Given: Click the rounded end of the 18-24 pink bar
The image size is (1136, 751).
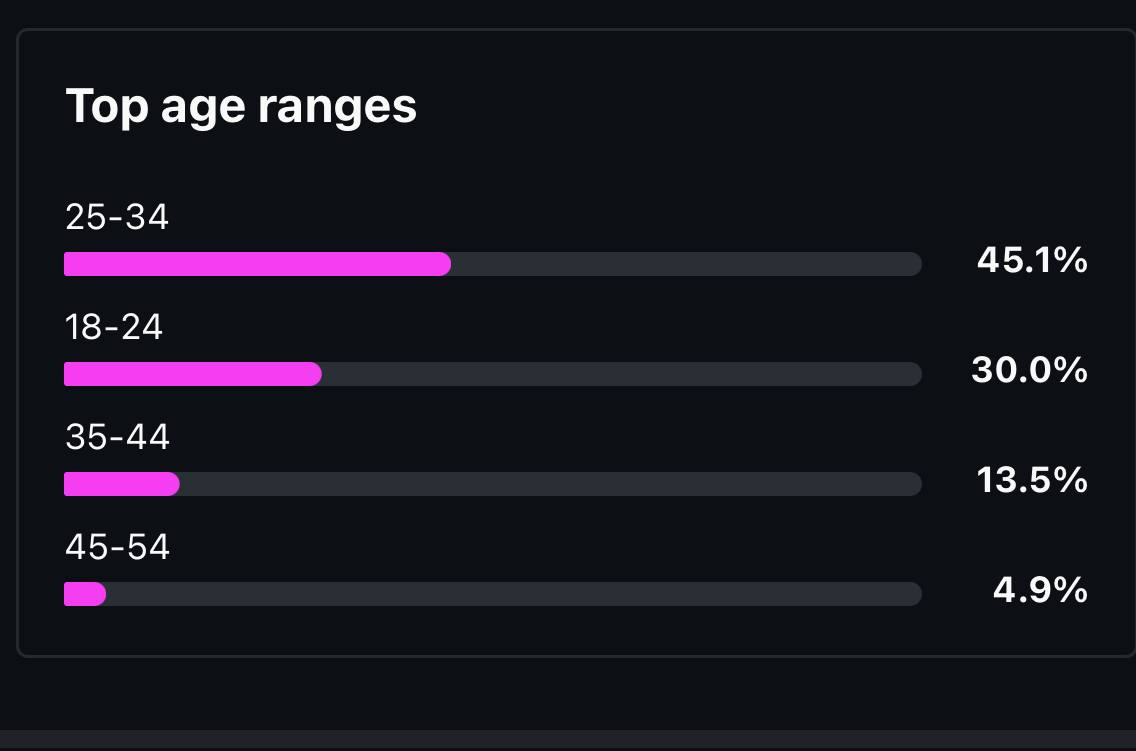Looking at the screenshot, I should pyautogui.click(x=314, y=374).
